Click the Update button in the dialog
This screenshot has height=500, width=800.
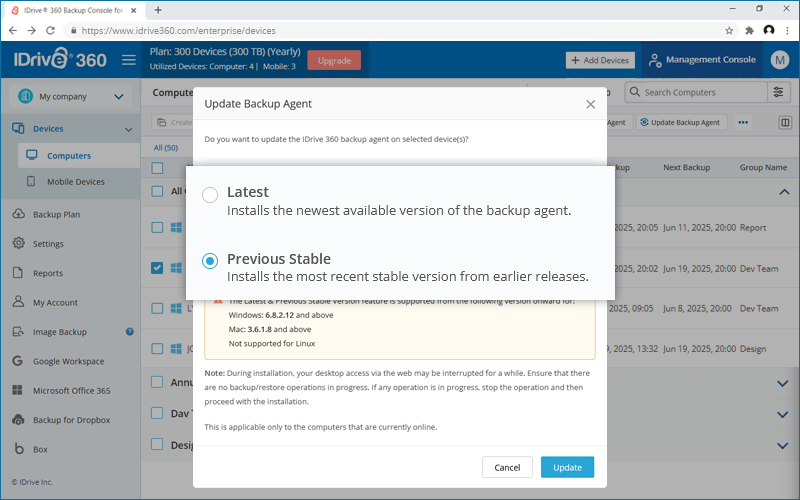point(567,467)
